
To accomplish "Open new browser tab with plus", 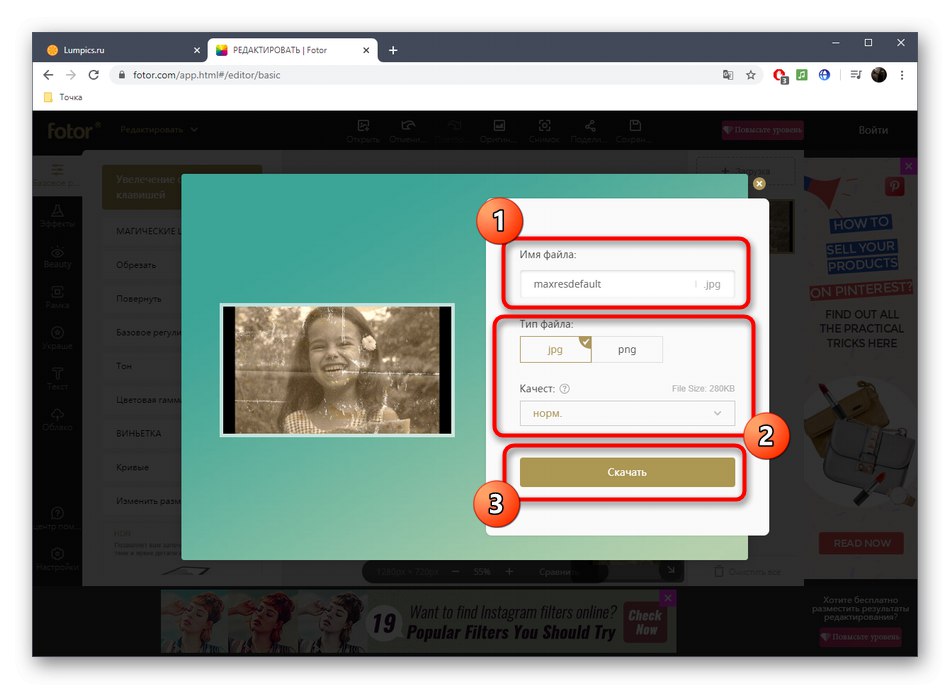I will 393,50.
